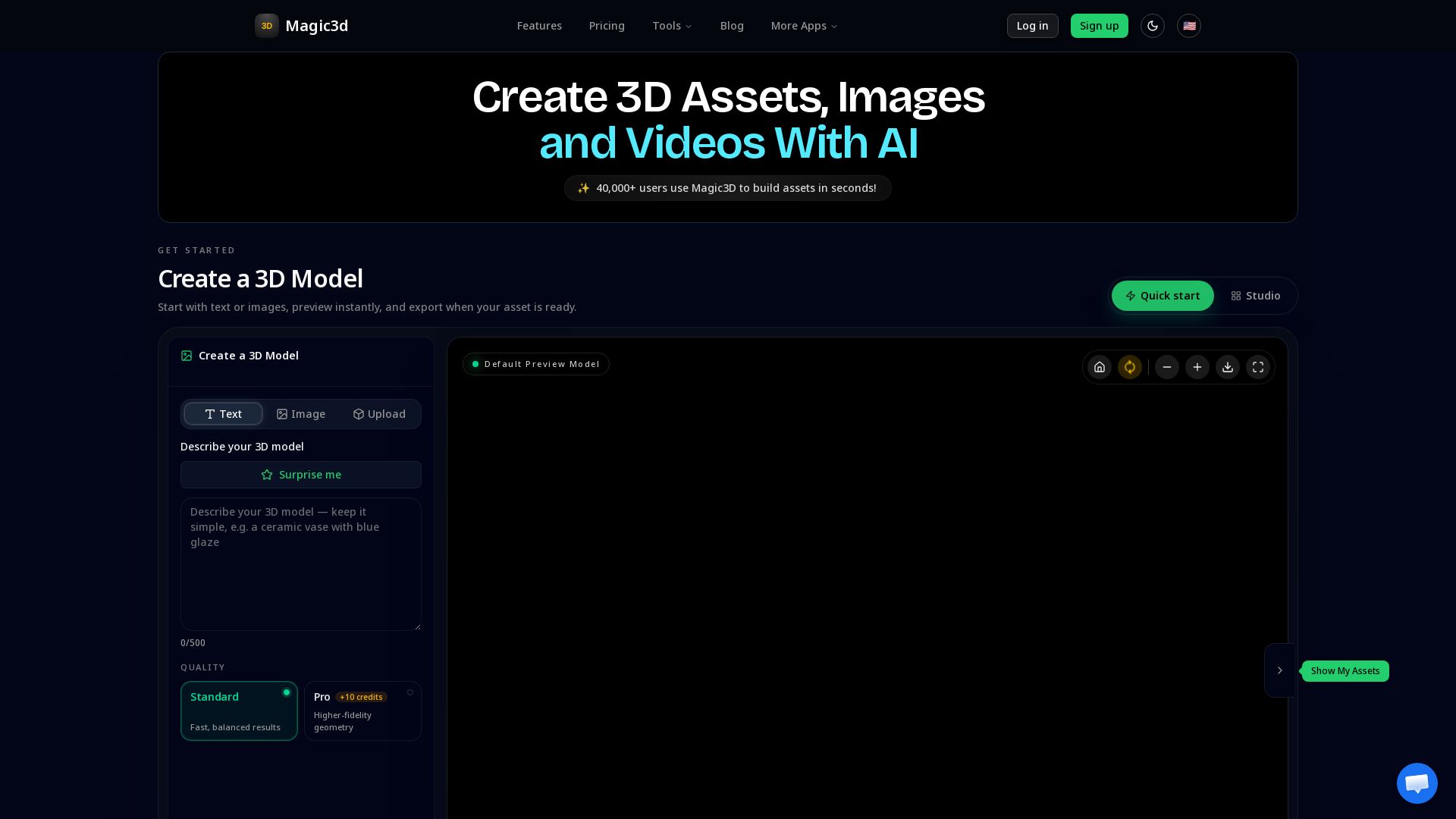The width and height of the screenshot is (1456, 819).
Task: Choose Pro quality option
Action: [362, 711]
